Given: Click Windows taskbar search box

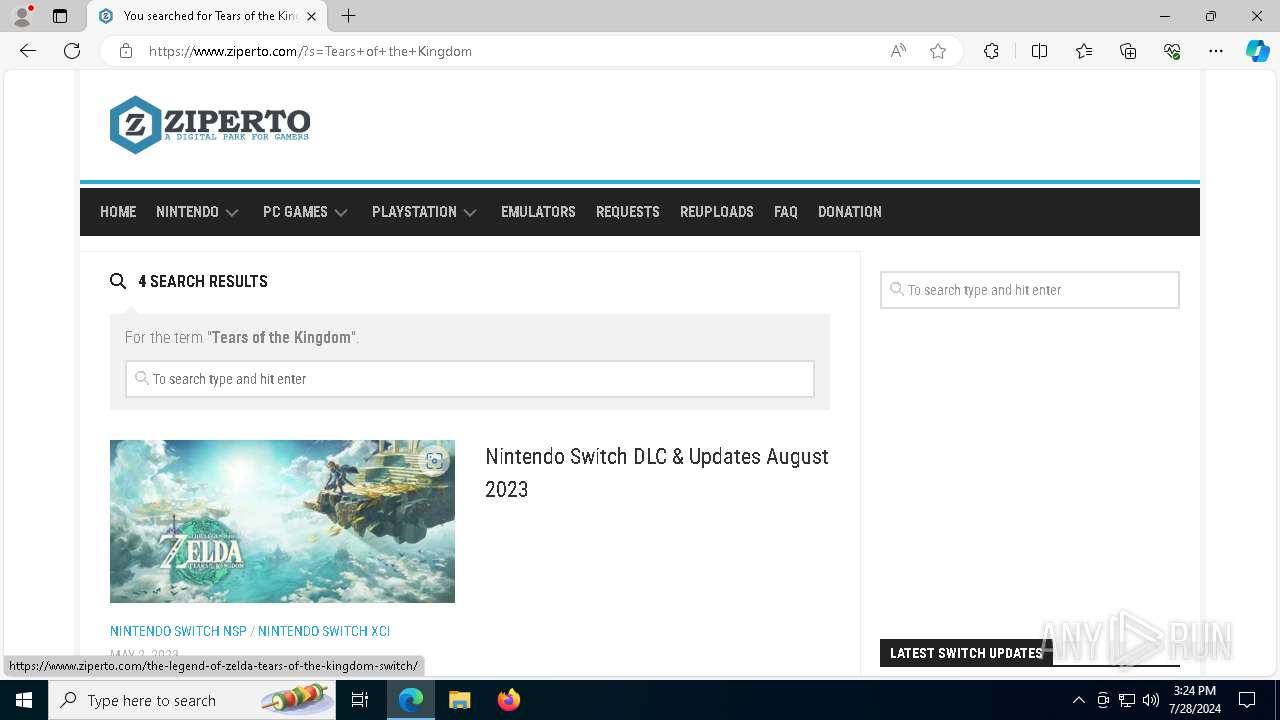Looking at the screenshot, I should (192, 700).
